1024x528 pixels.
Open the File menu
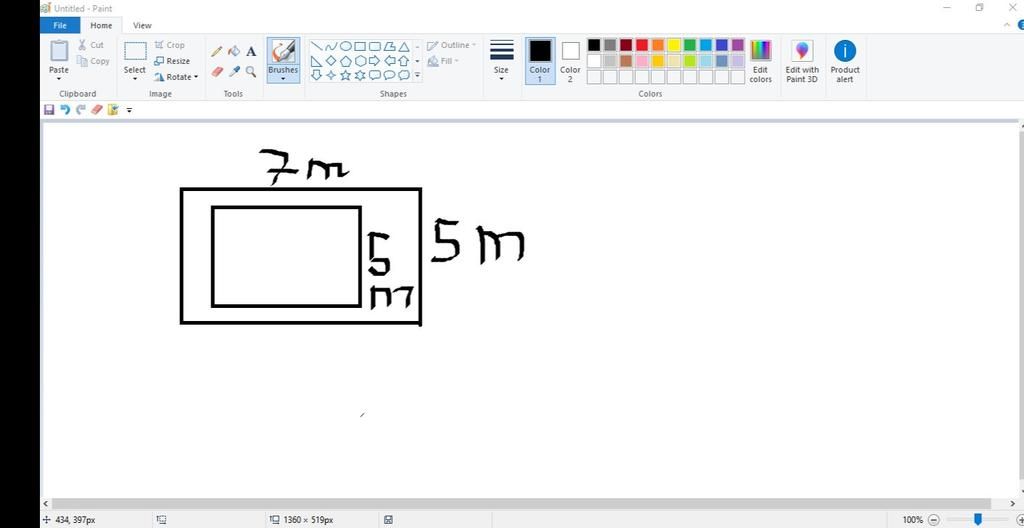59,25
